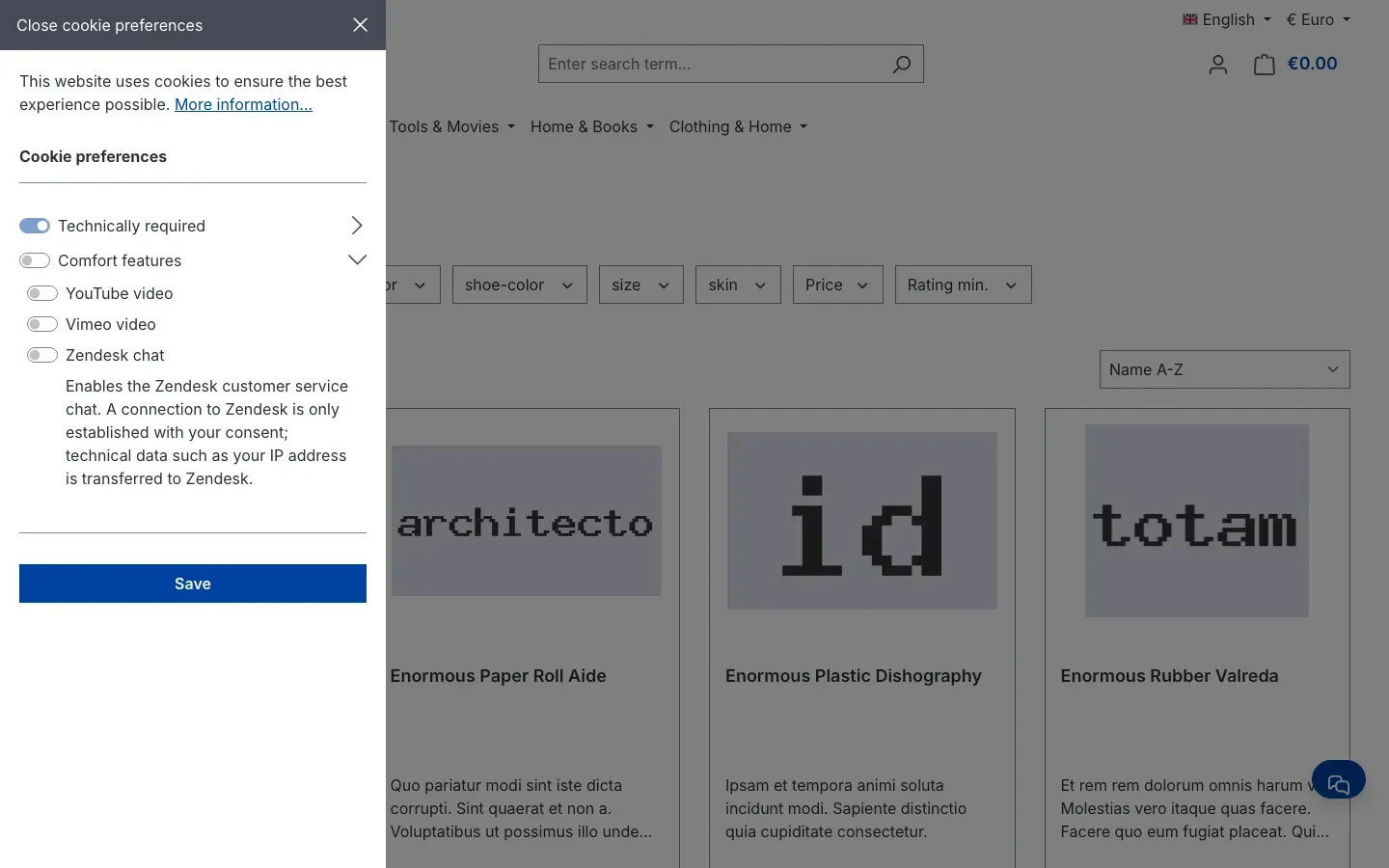The height and width of the screenshot is (868, 1389).
Task: Open the chat bubble widget
Action: click(1339, 779)
